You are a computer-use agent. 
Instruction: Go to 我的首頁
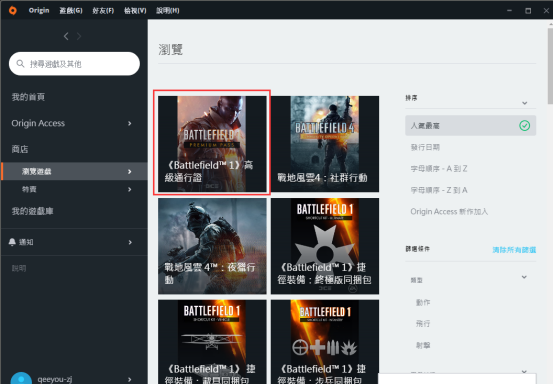(28, 97)
